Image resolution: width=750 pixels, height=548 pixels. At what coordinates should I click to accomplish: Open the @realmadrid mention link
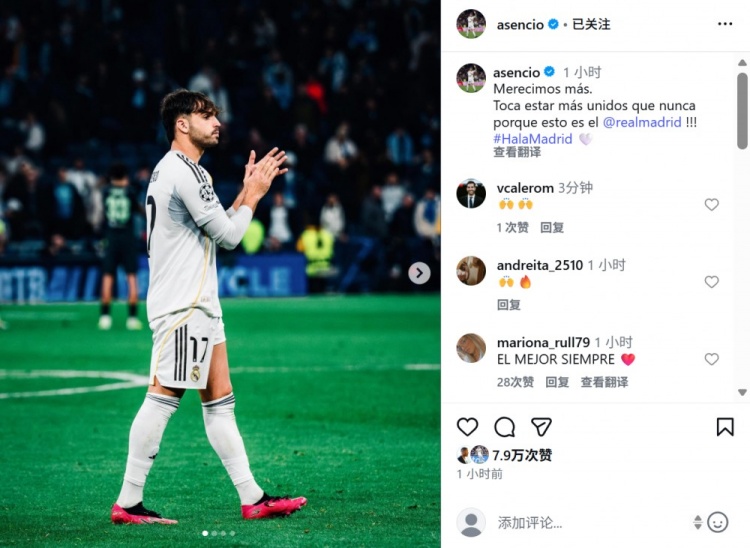pos(642,122)
